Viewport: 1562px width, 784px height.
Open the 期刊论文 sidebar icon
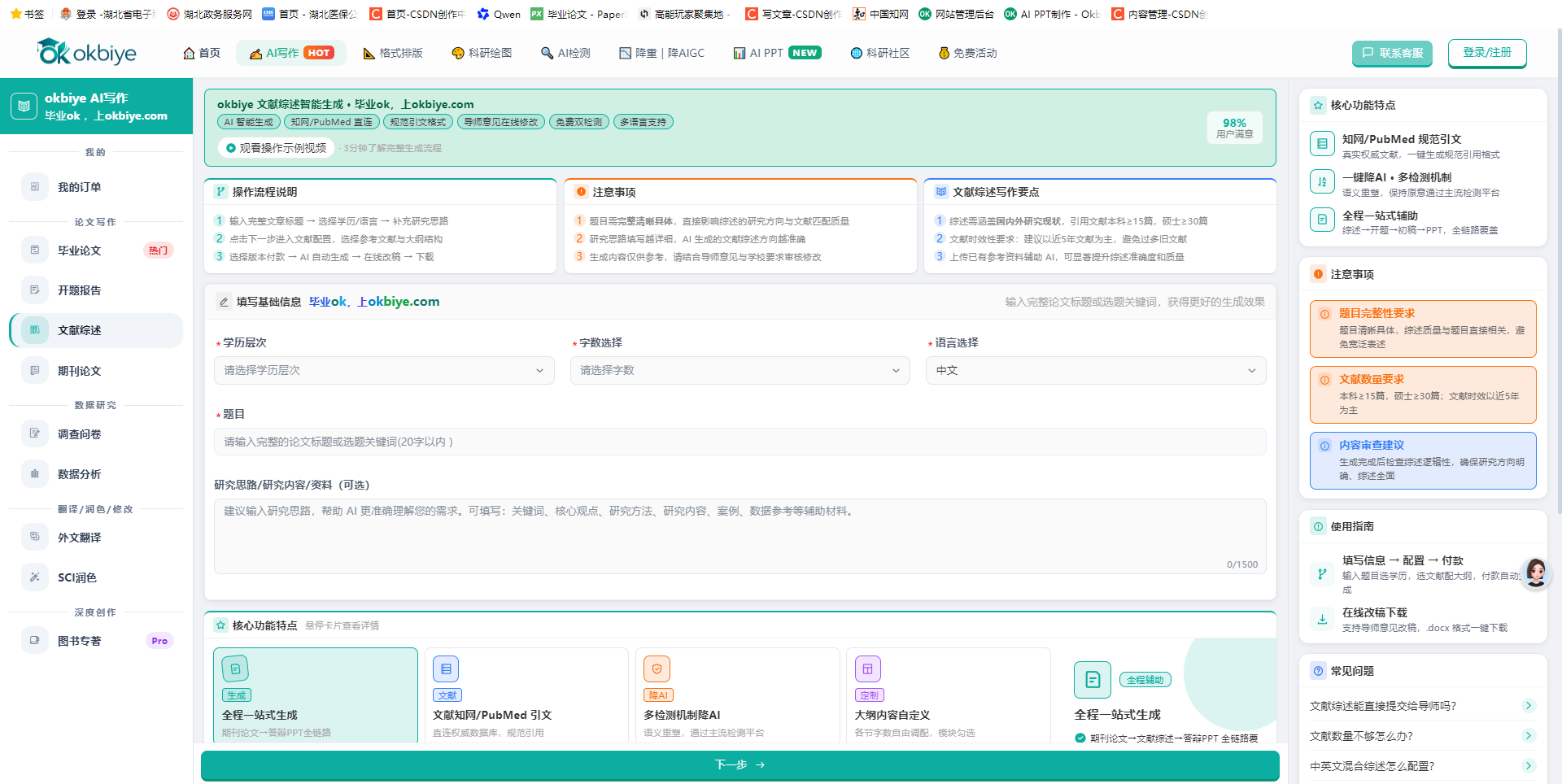tap(34, 371)
